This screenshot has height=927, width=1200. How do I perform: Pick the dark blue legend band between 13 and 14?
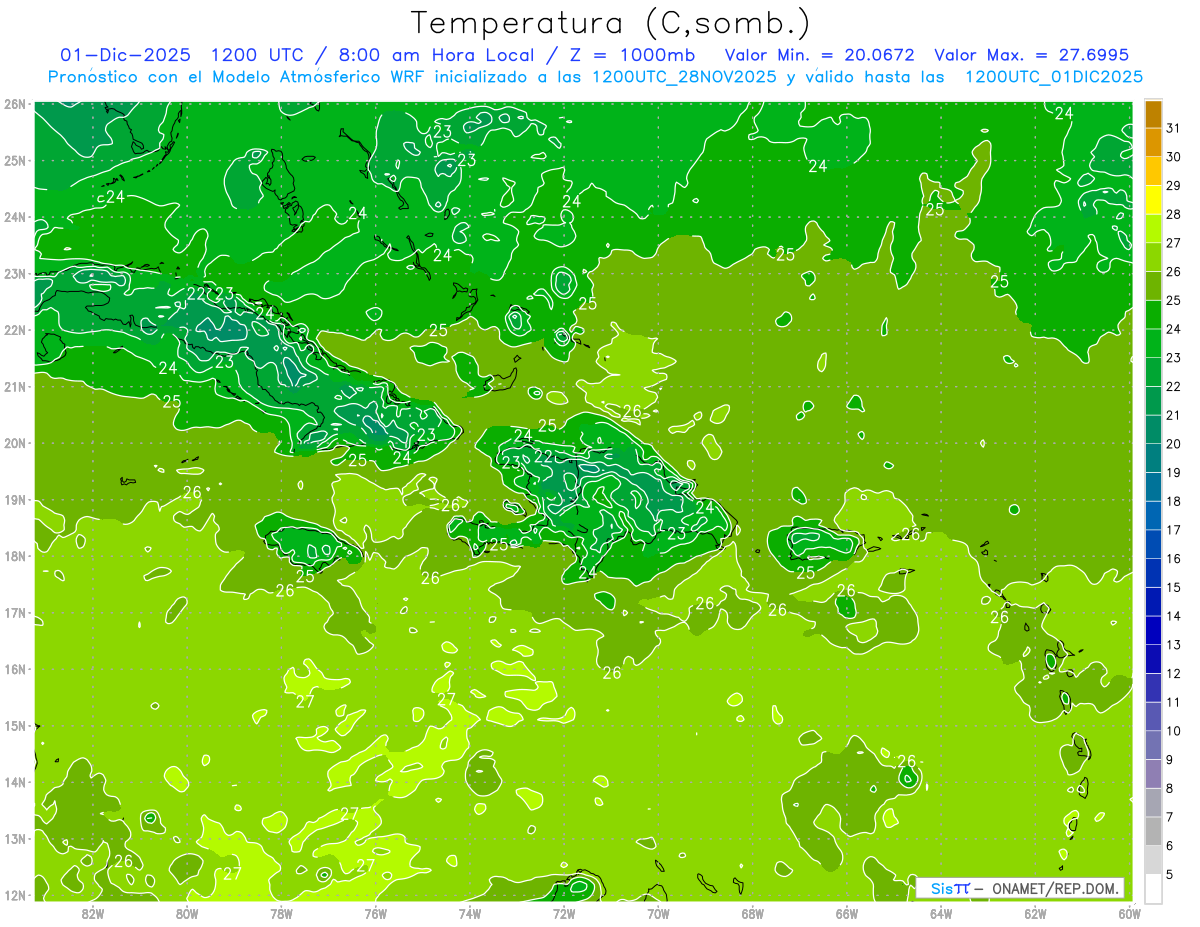(x=1154, y=630)
